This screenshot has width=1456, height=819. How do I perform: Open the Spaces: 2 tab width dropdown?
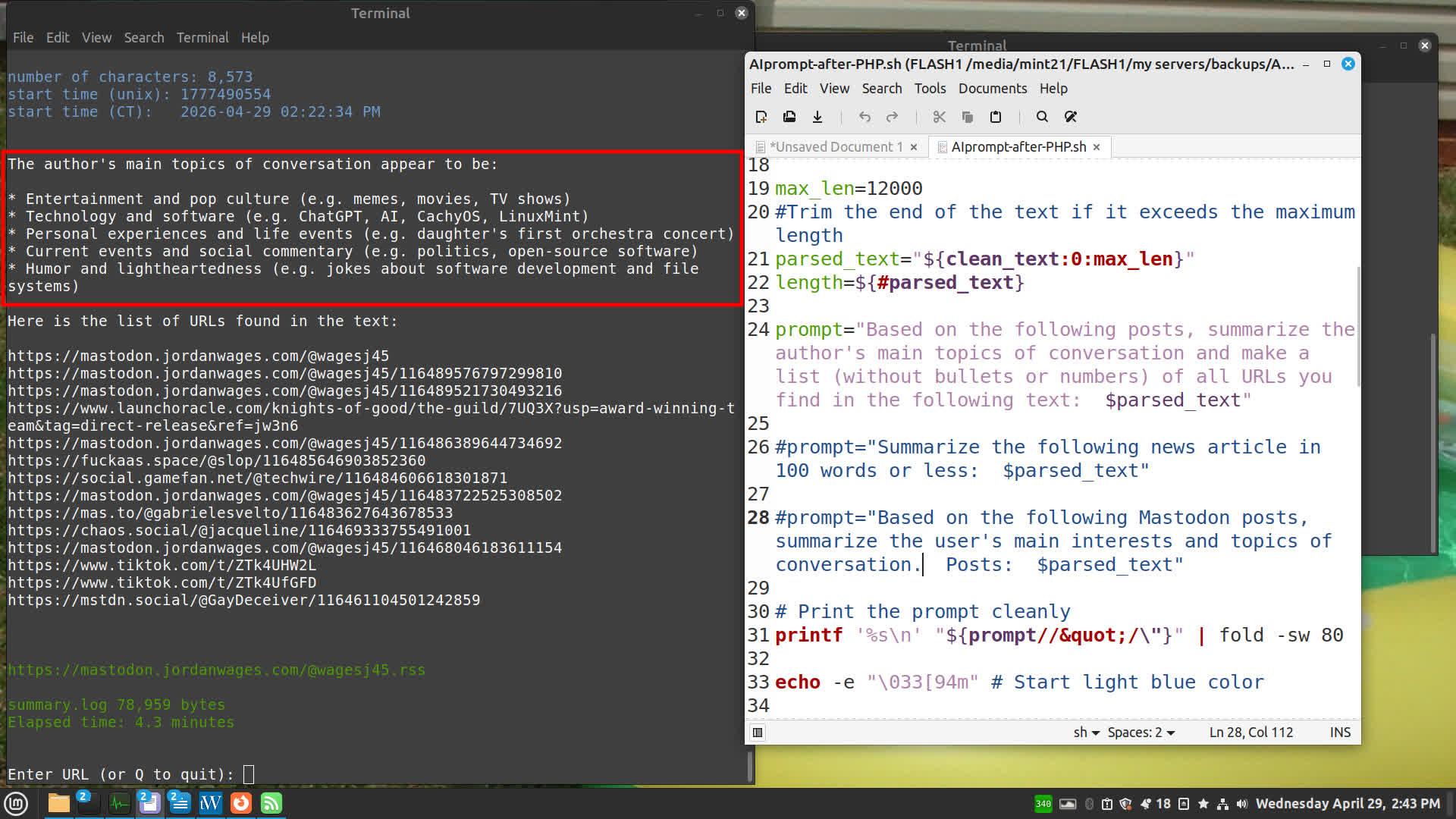pyautogui.click(x=1141, y=733)
